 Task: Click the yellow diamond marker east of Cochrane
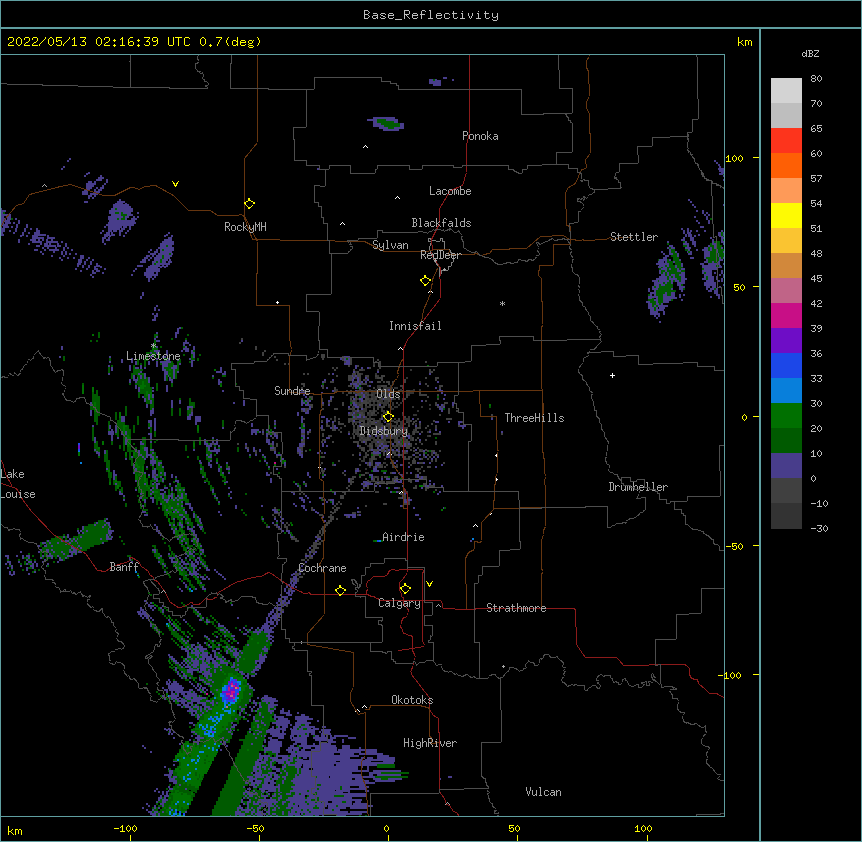(340, 590)
